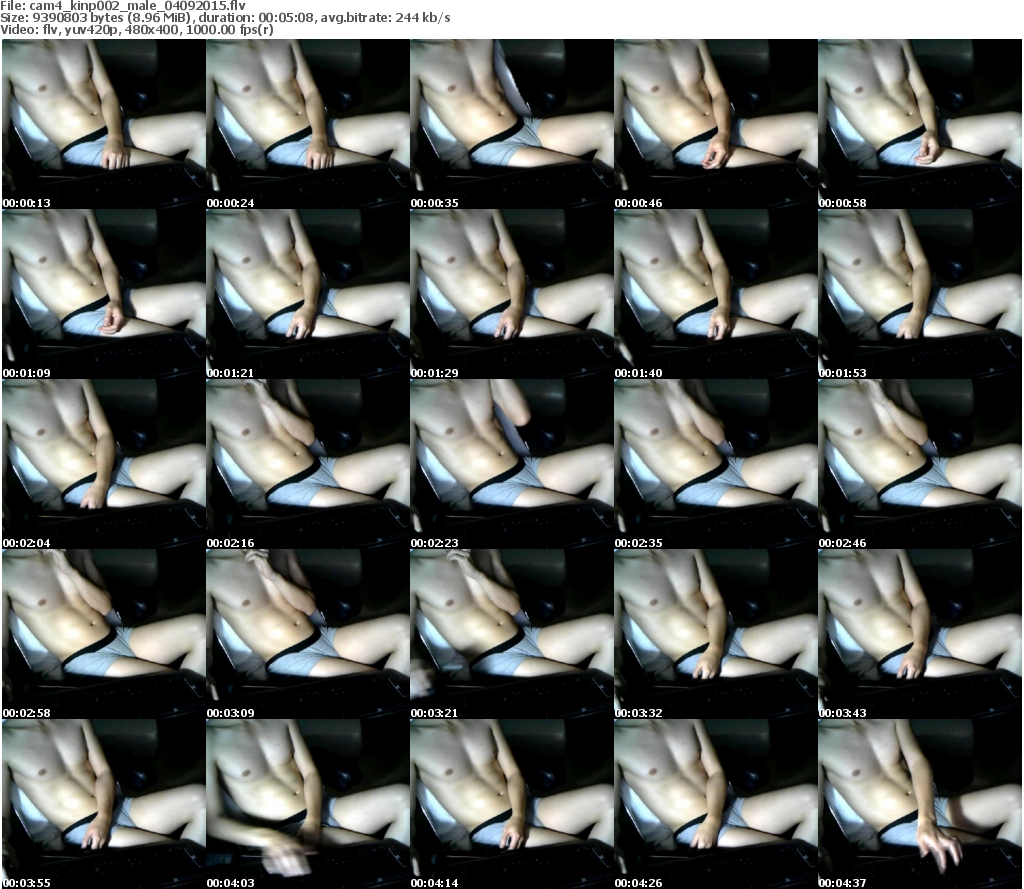Pick the thumbnail labeled 00:01:09
This screenshot has width=1024, height=889.
pyautogui.click(x=104, y=294)
